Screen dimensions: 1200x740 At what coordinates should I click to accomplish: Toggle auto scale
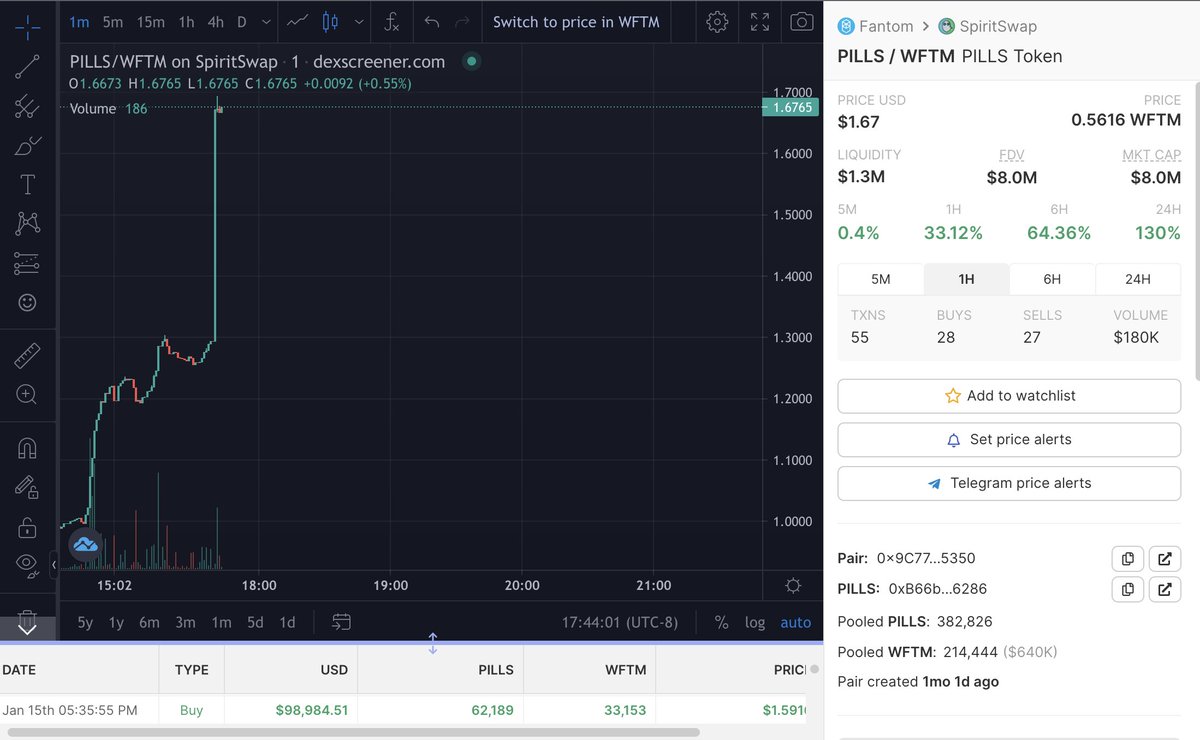click(796, 622)
